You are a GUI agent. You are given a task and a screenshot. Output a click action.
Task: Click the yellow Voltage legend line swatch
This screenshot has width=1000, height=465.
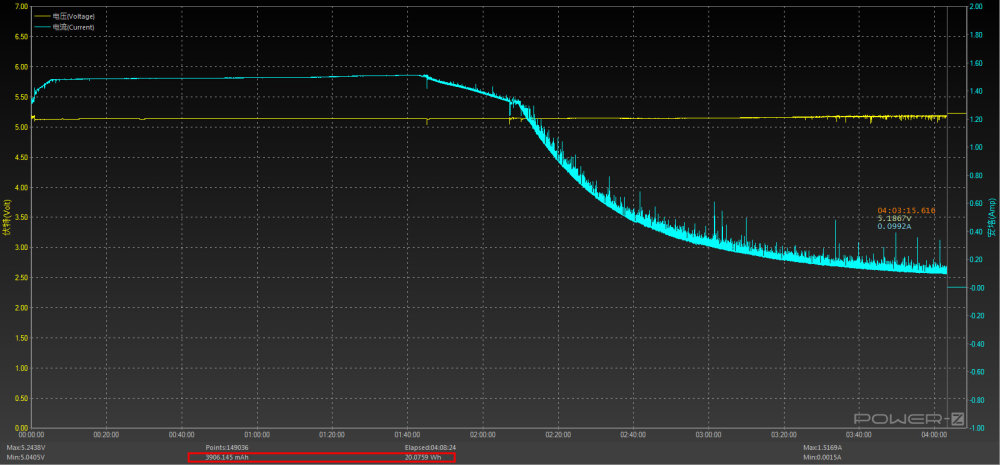tap(41, 17)
